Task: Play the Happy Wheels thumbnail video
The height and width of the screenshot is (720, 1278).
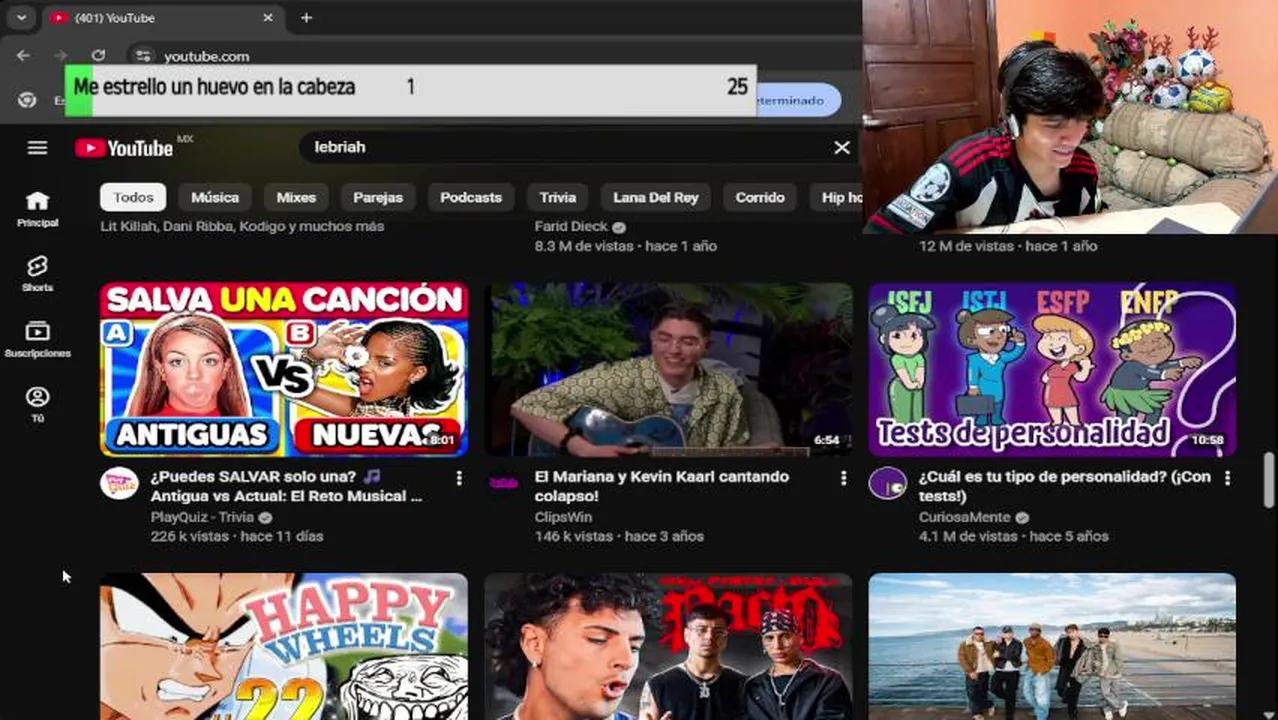Action: [x=284, y=646]
